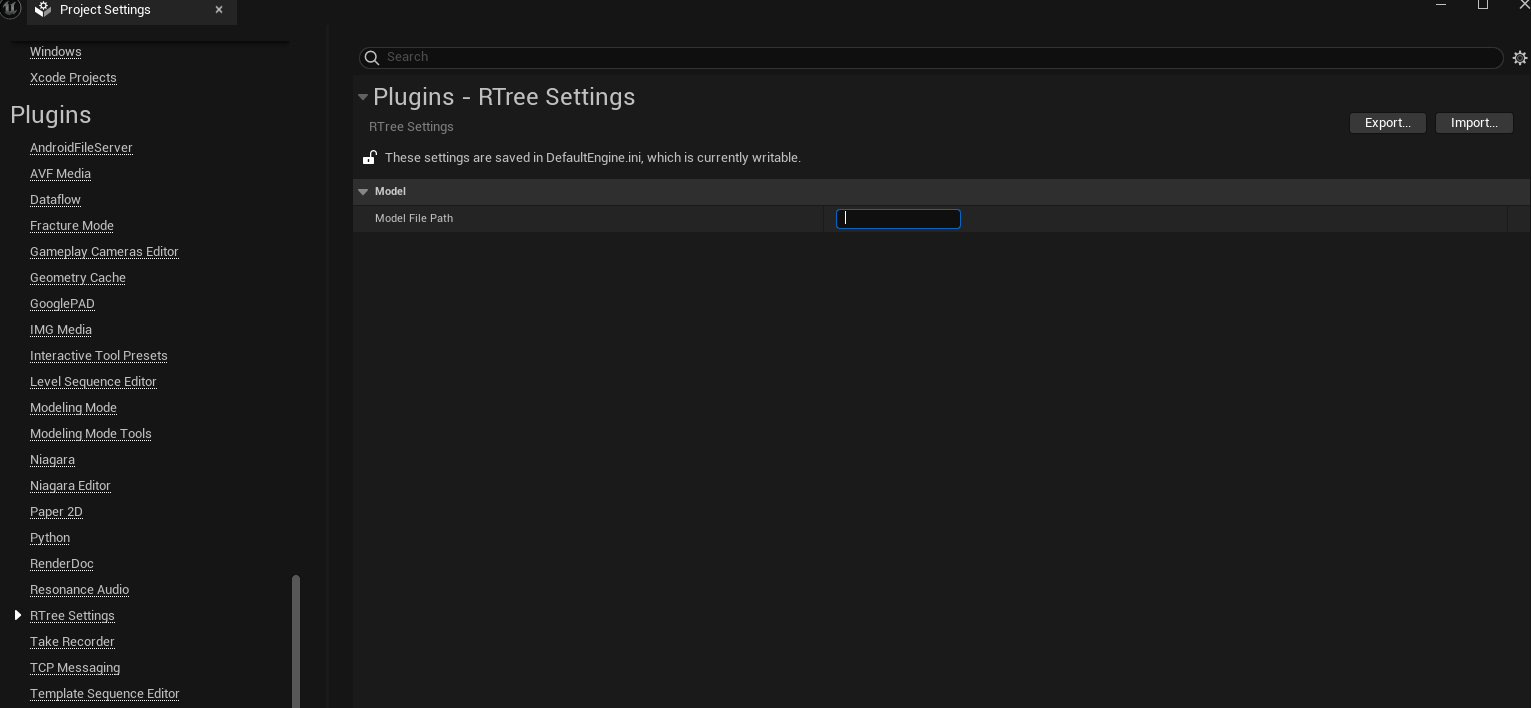
Task: Select Dataflow in the Plugins list
Action: (x=55, y=200)
